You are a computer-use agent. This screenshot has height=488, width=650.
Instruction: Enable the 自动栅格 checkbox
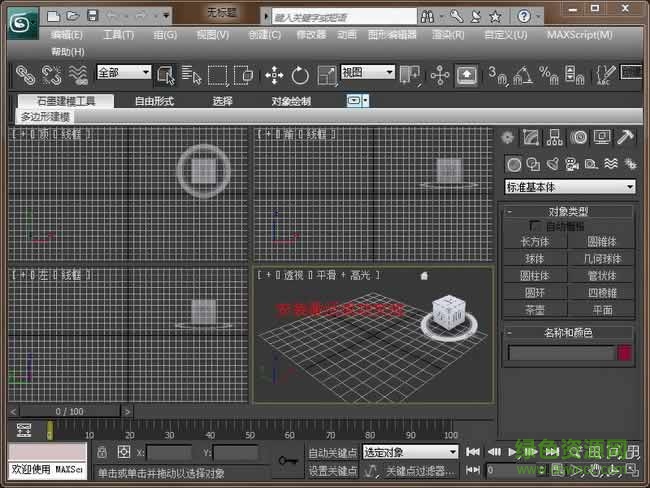tap(537, 227)
